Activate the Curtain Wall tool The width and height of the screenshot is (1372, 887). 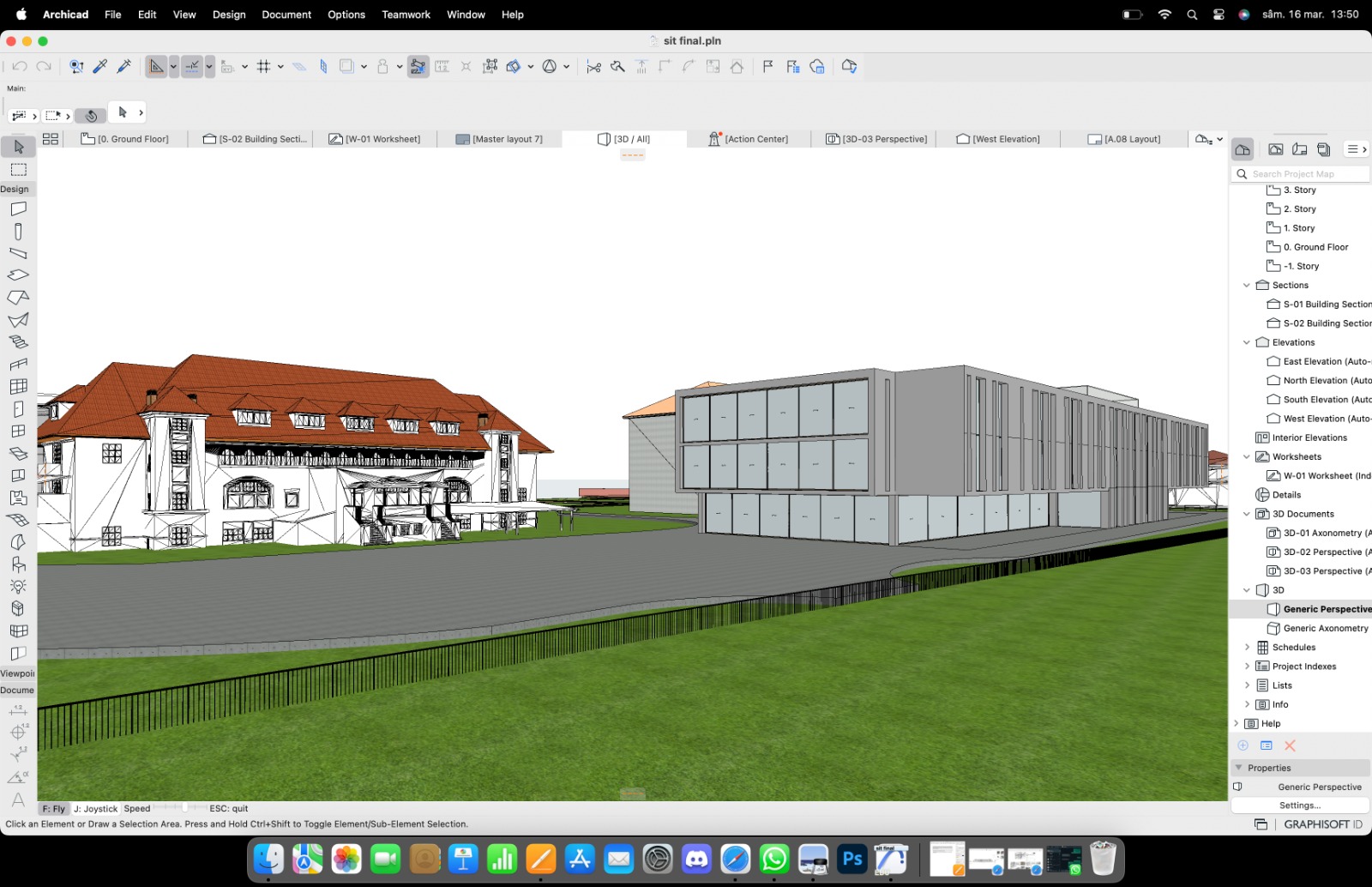(18, 387)
